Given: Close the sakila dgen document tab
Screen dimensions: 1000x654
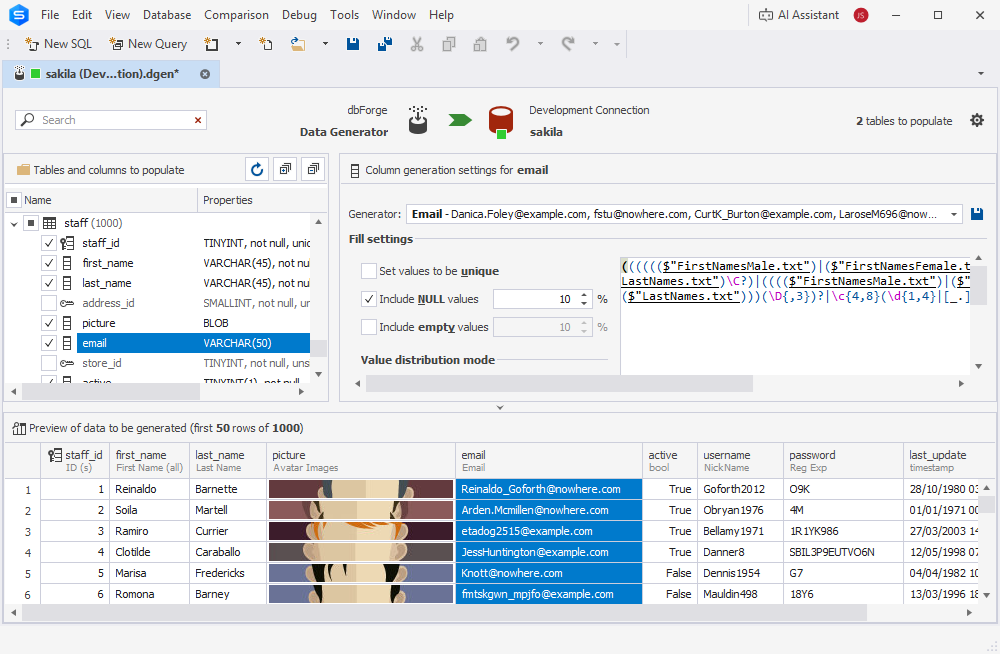Looking at the screenshot, I should (x=205, y=74).
